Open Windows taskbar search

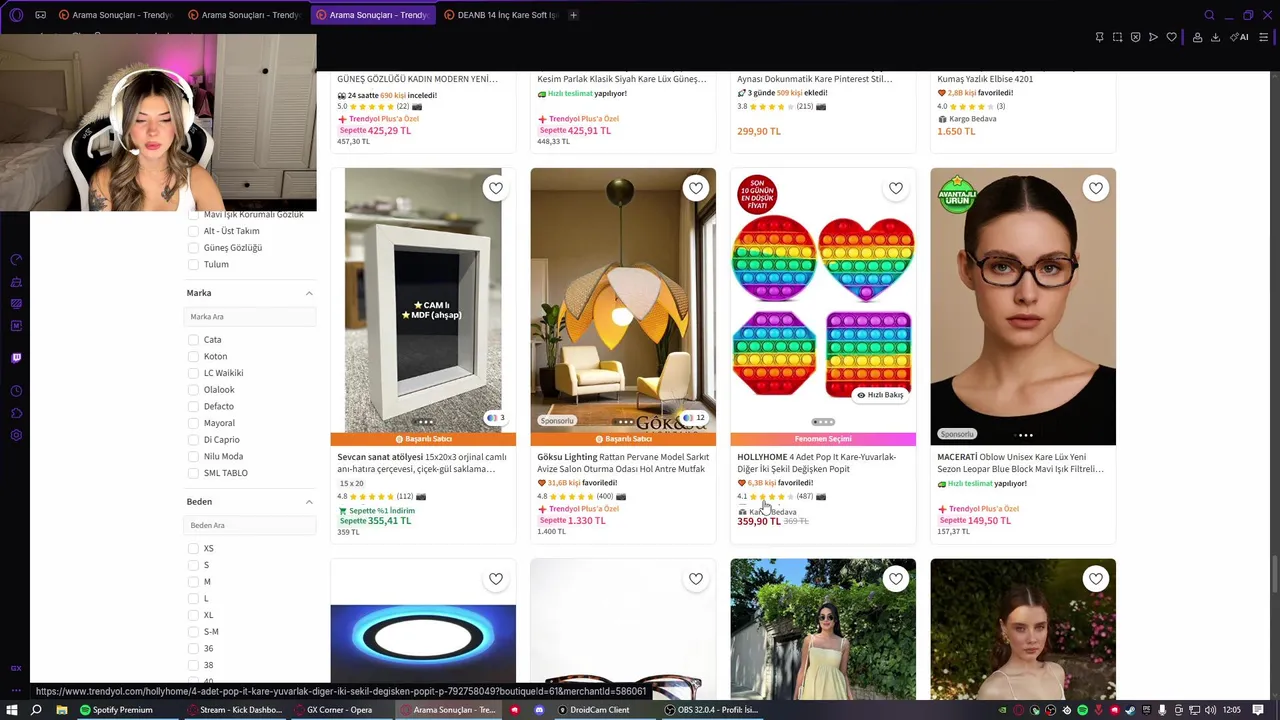point(36,710)
